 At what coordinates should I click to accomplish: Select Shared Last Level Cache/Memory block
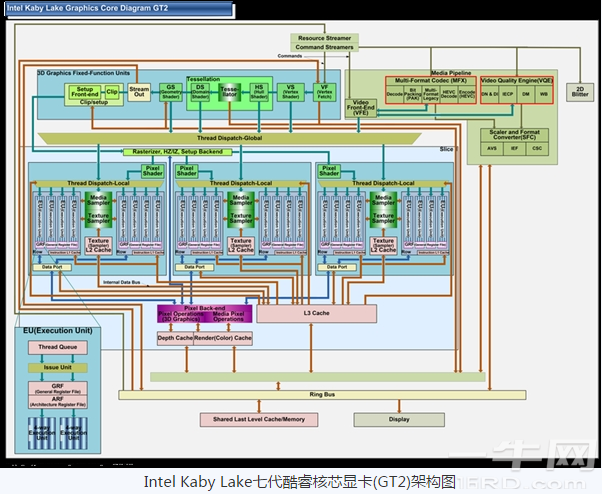259,420
